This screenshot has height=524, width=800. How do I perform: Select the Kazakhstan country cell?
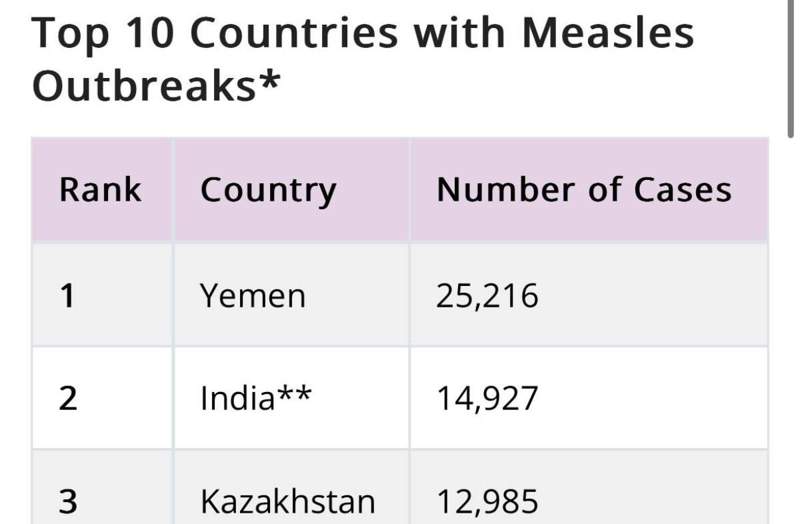(291, 488)
